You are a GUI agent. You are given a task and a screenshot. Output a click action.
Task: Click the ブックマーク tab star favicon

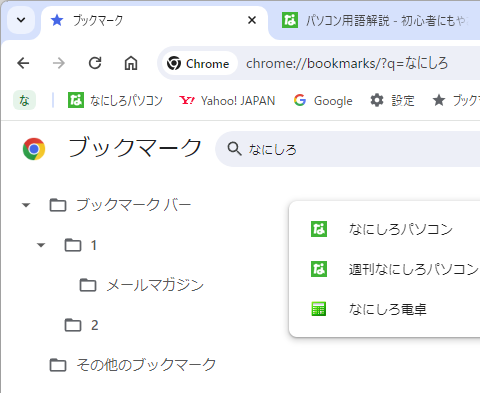pos(57,20)
